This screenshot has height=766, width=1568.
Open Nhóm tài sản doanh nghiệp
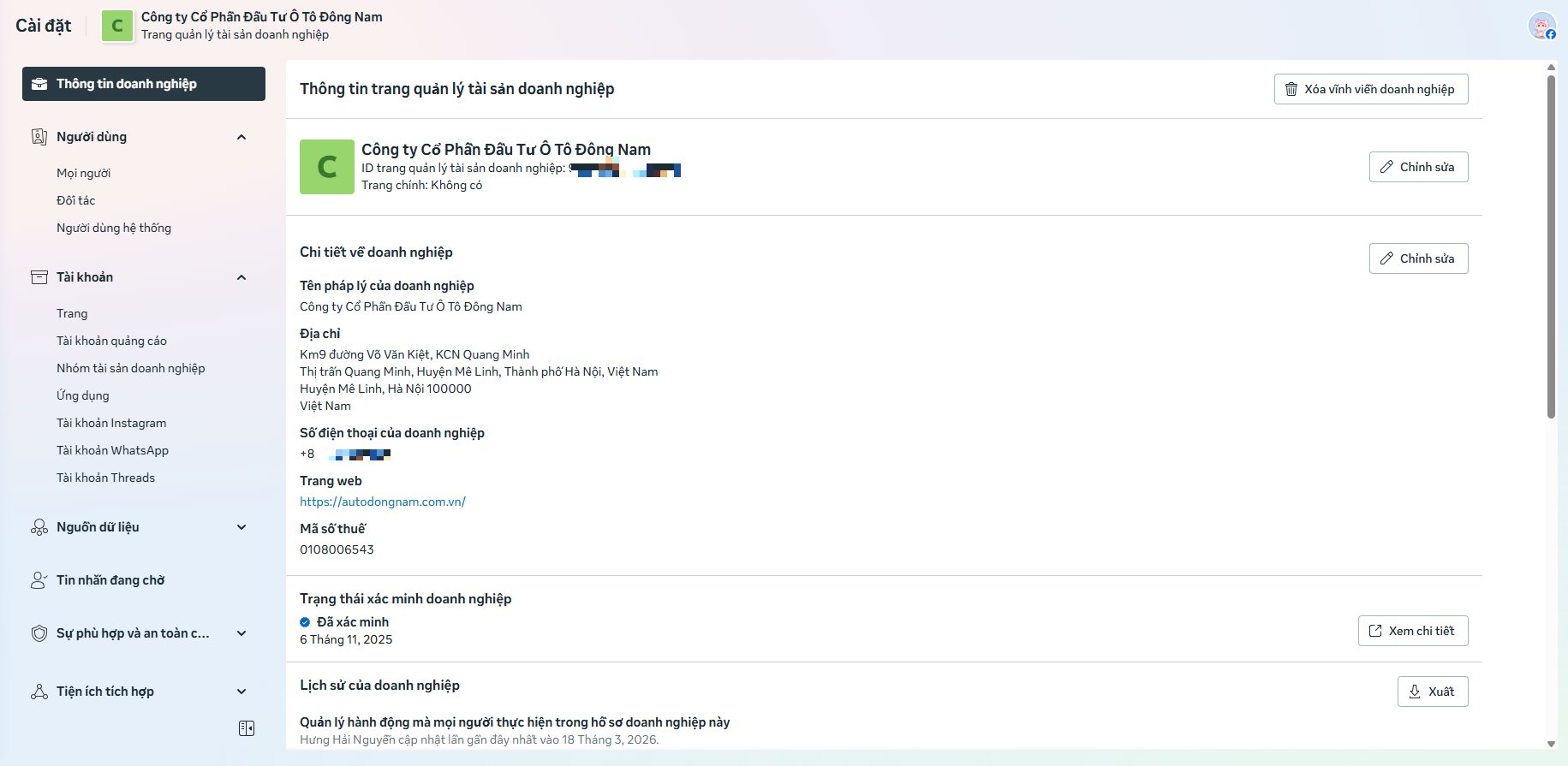(x=131, y=368)
